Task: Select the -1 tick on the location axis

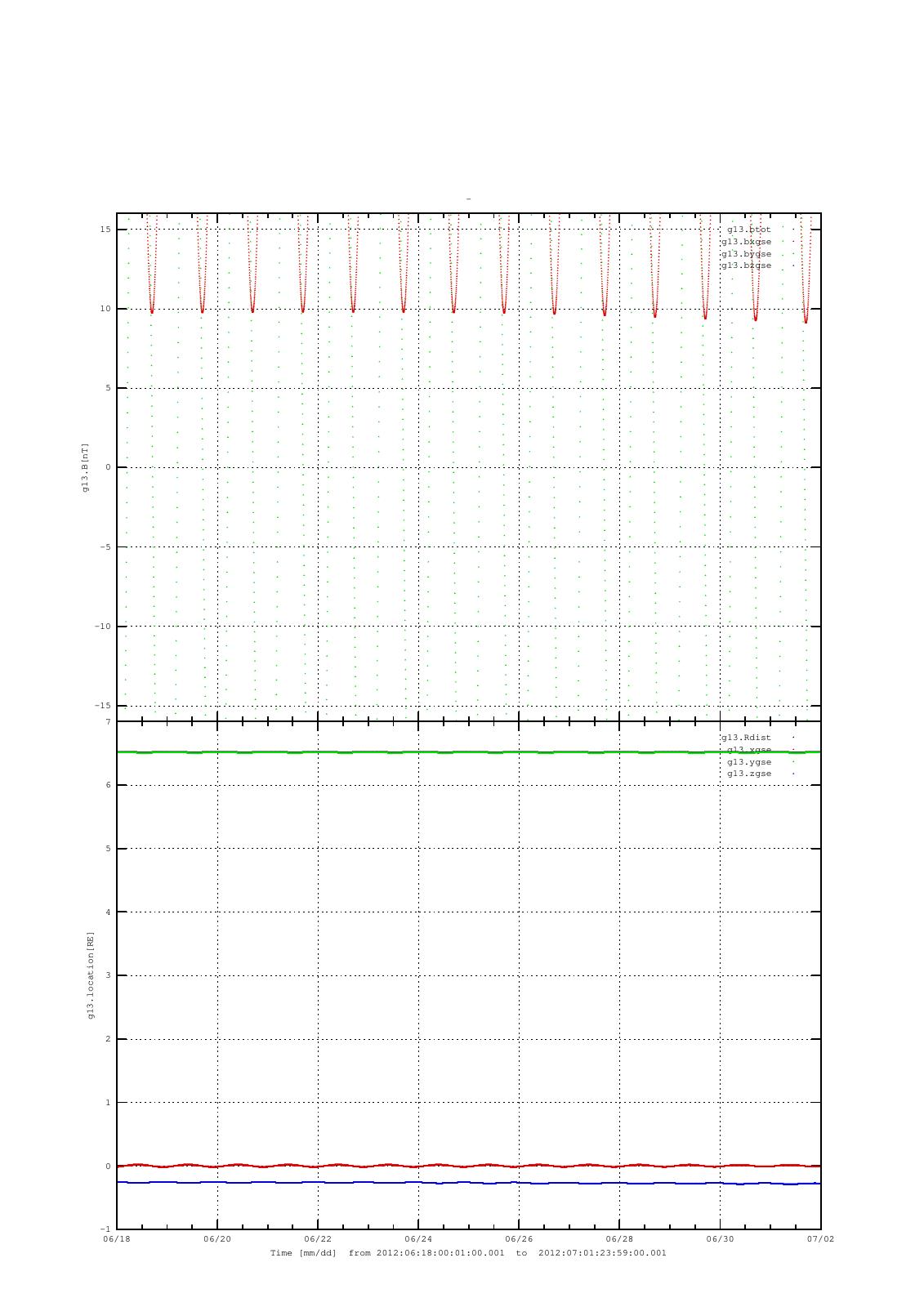Action: coord(105,1229)
